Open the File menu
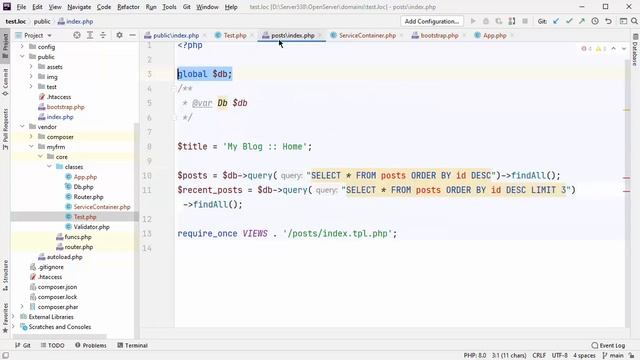The width and height of the screenshot is (640, 360). point(21,7)
